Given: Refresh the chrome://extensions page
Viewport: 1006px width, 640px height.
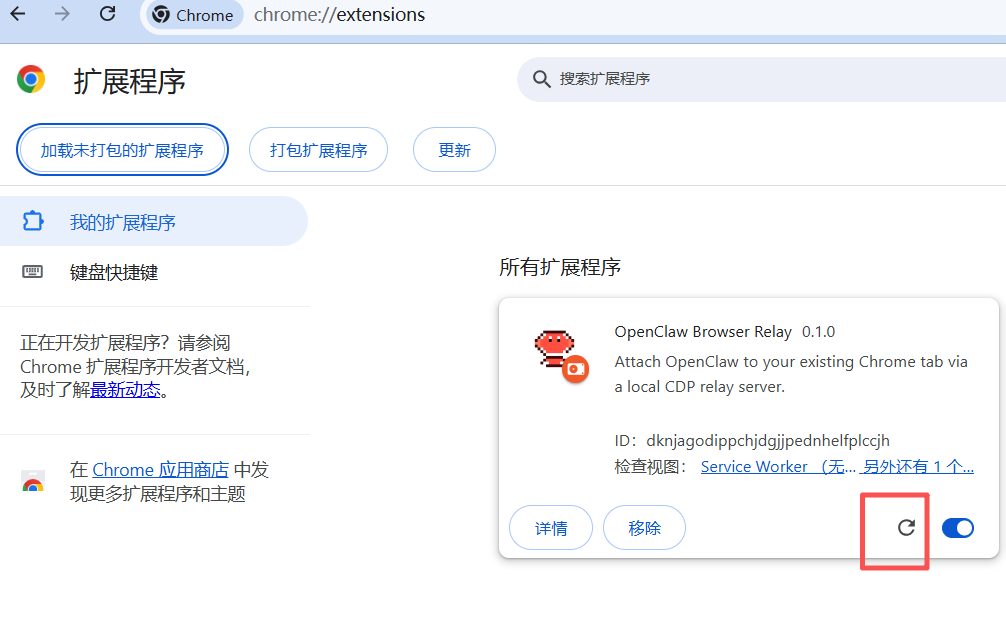Looking at the screenshot, I should pyautogui.click(x=107, y=15).
